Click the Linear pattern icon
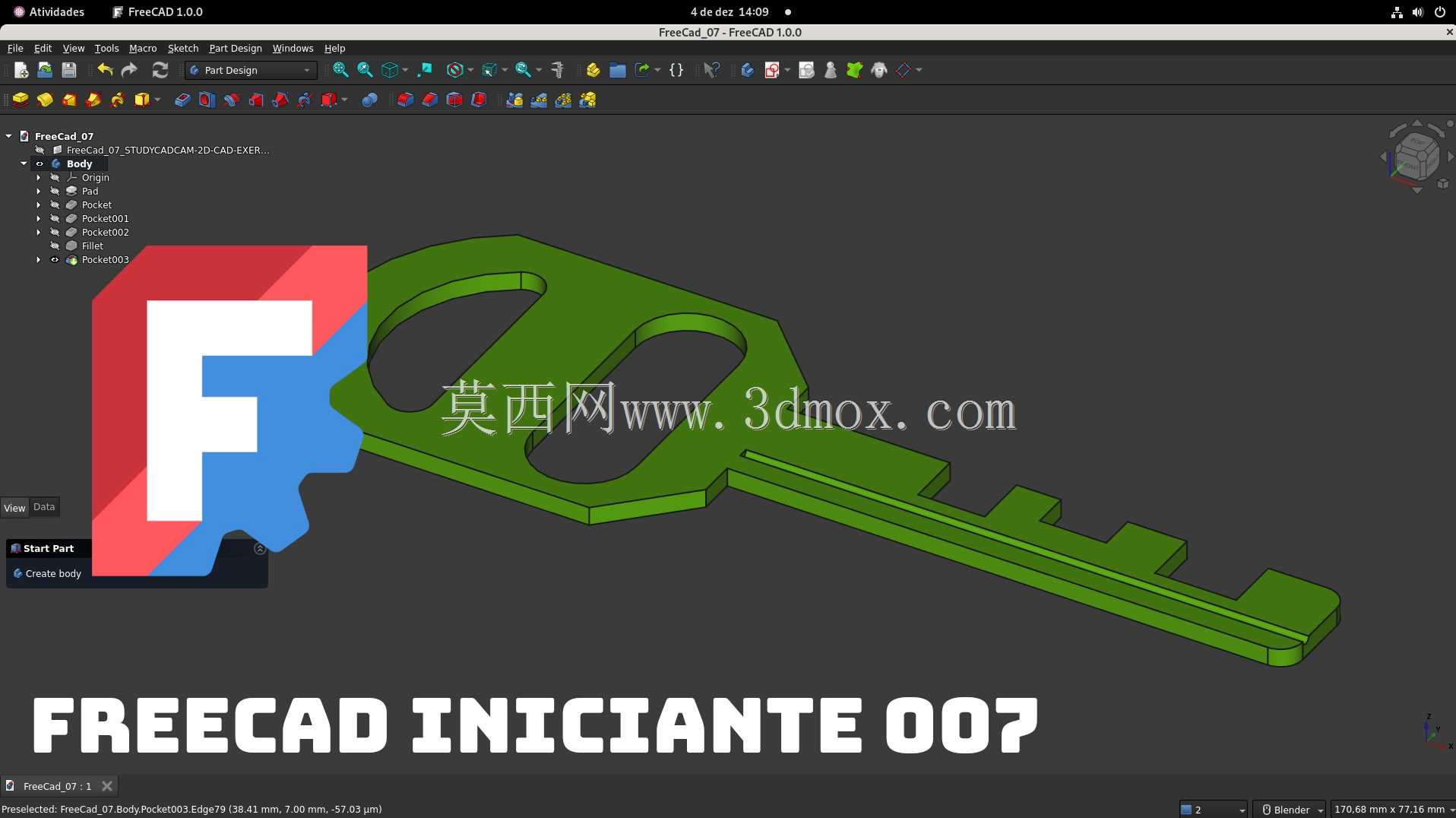 (539, 100)
